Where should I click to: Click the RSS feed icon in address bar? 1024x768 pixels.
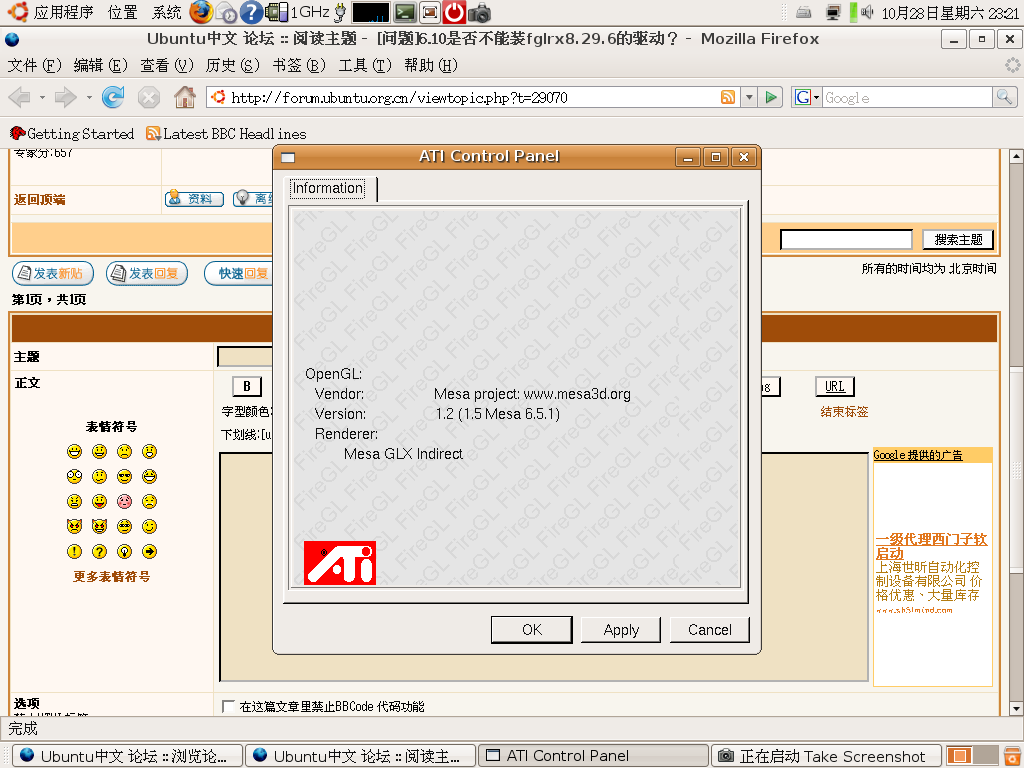[728, 97]
